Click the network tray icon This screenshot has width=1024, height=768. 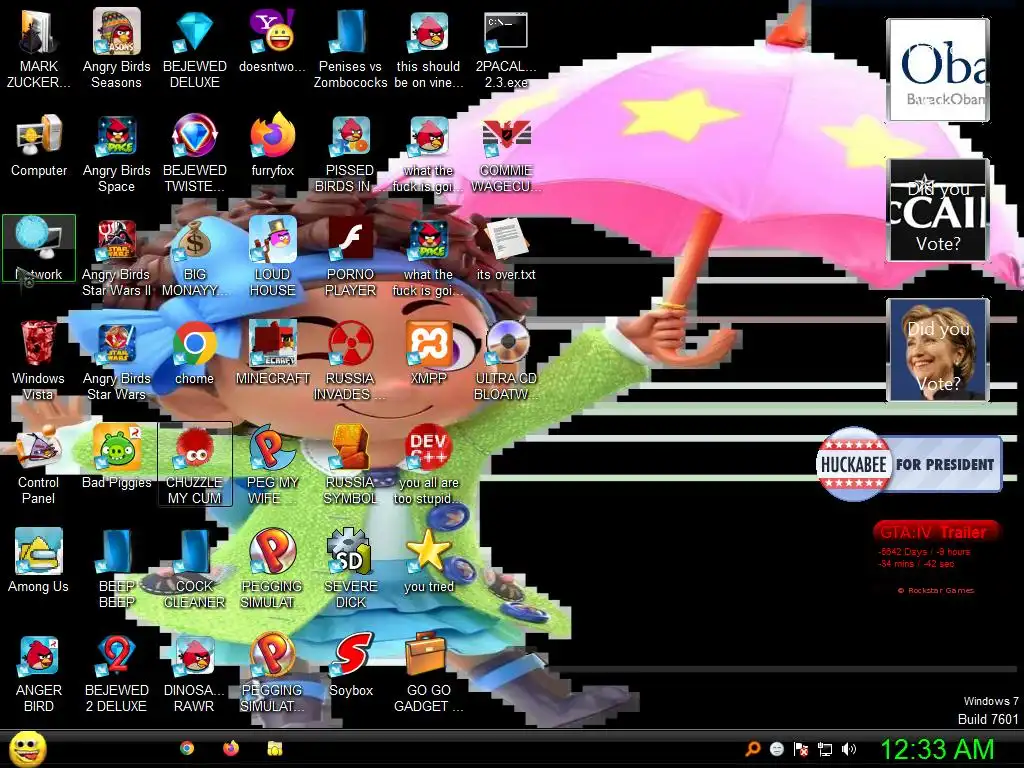(x=825, y=750)
